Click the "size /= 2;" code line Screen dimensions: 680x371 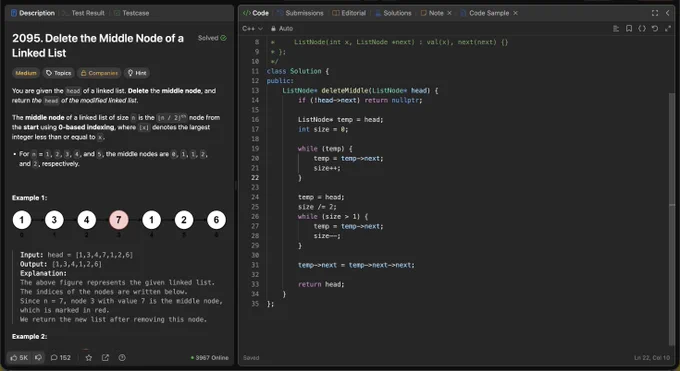click(317, 207)
